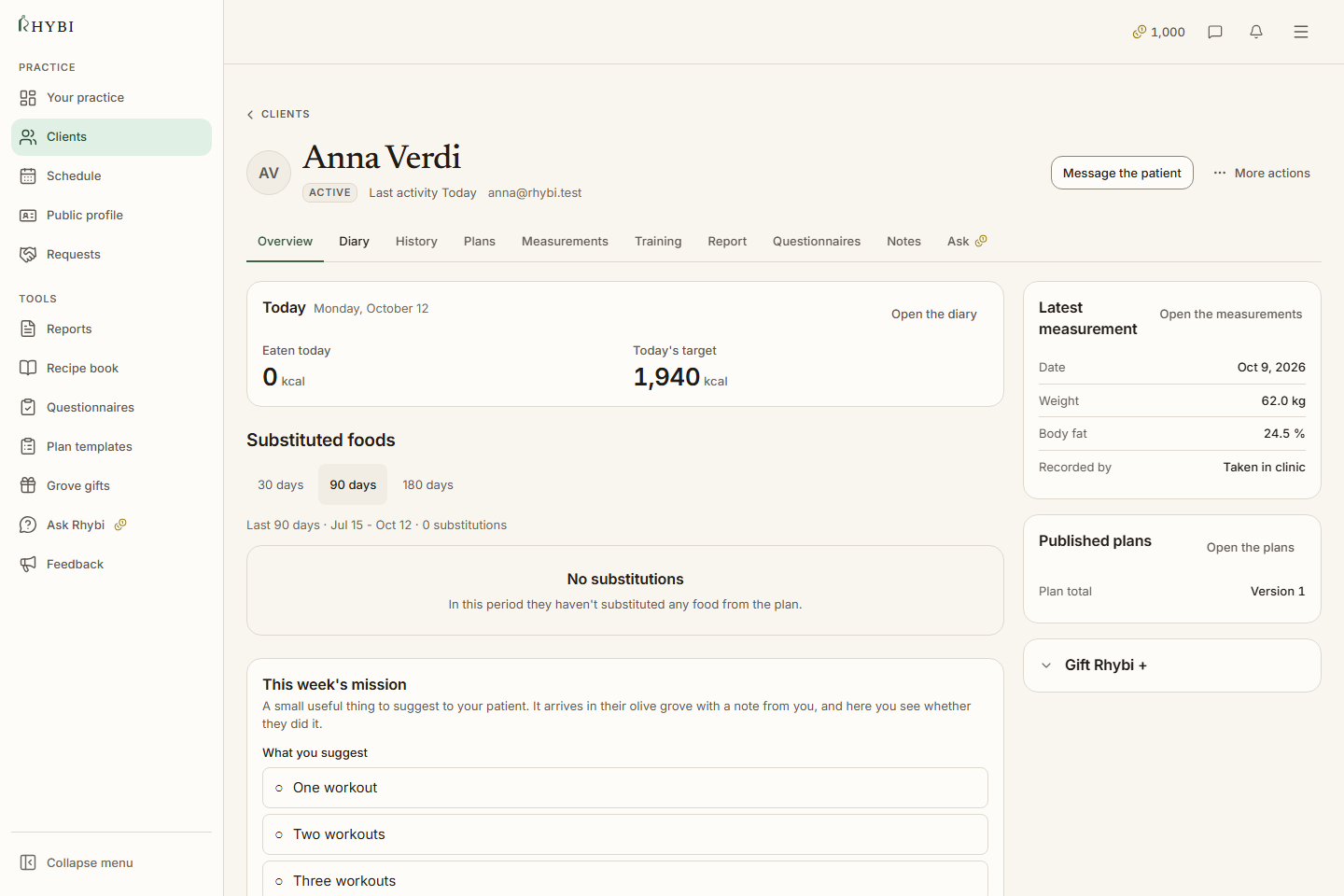Click Open the measurements link
1344x896 pixels.
[1231, 315]
